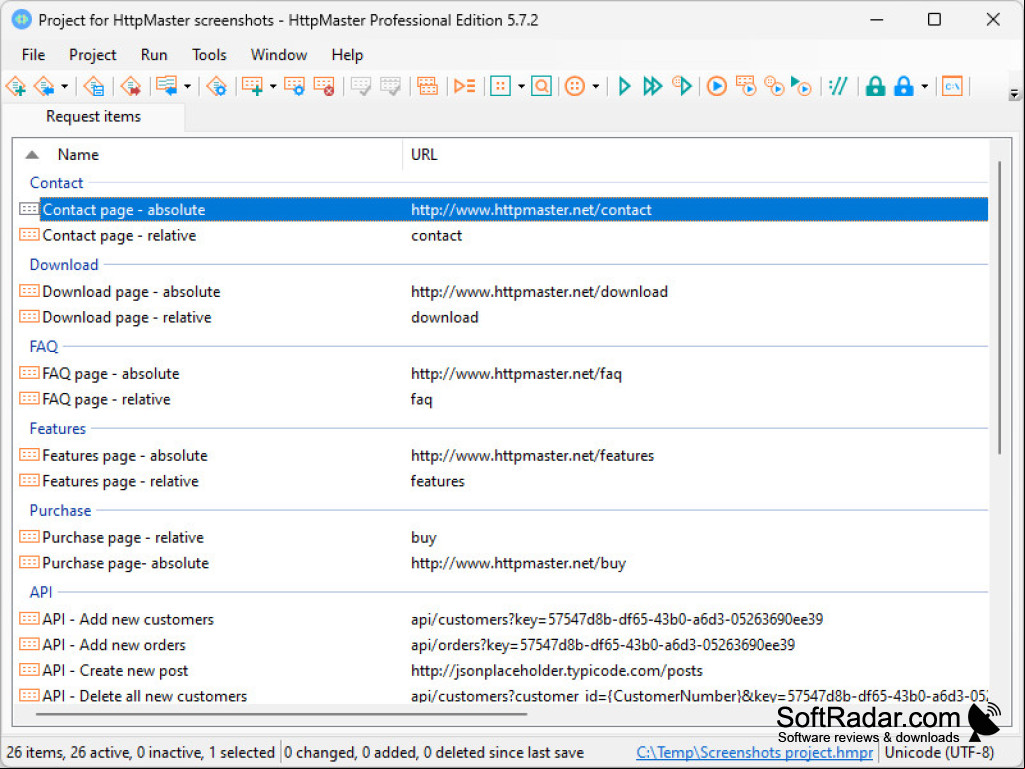The image size is (1025, 769).
Task: Open the Run menu
Action: coord(154,55)
